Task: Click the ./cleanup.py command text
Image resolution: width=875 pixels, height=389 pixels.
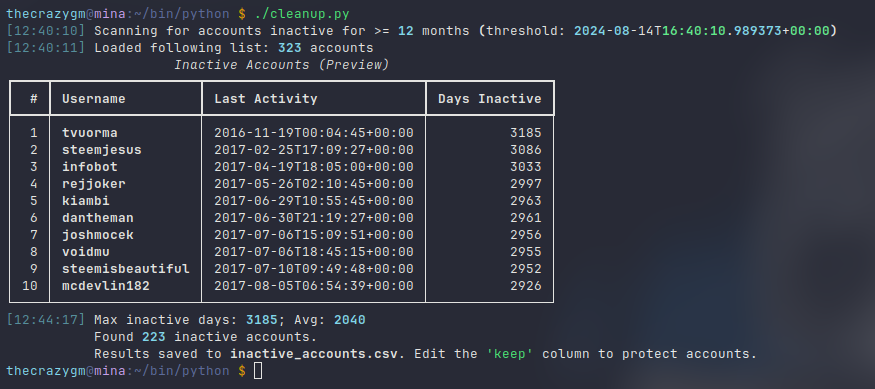Action: [x=302, y=14]
